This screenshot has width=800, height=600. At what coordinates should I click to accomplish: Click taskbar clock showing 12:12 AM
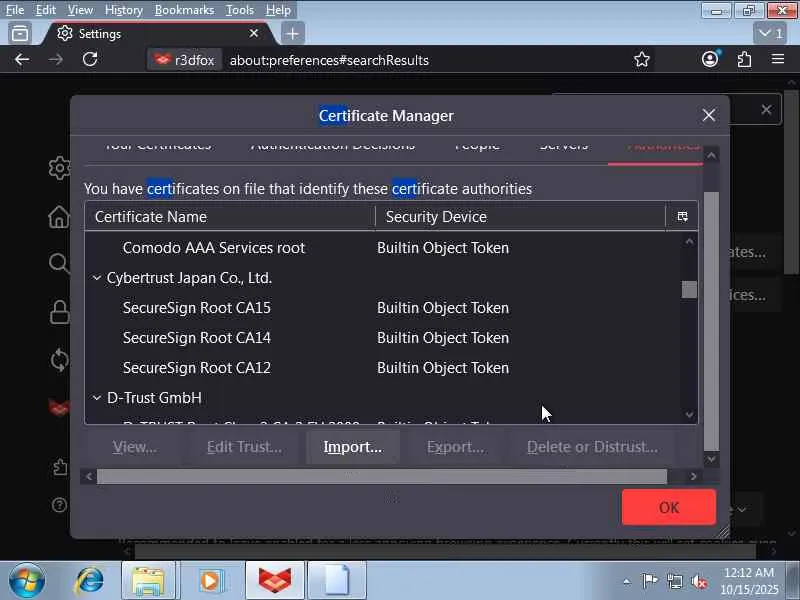[749, 581]
